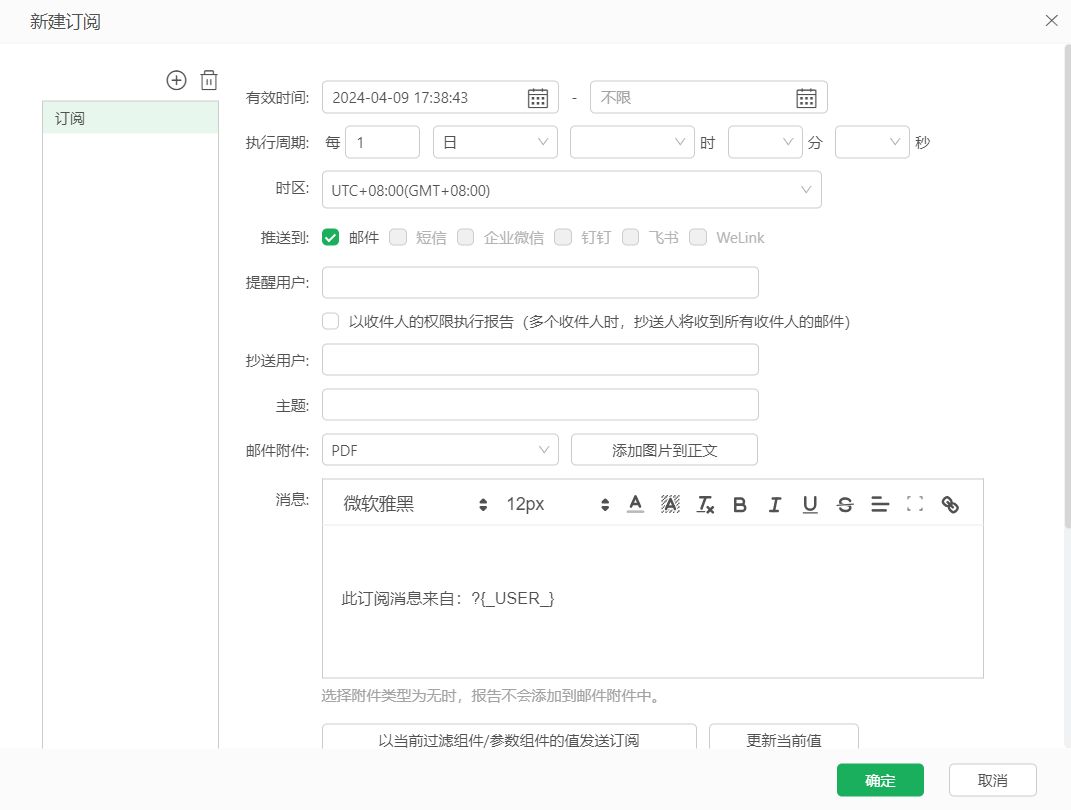Toggle italic in message editor

point(775,504)
